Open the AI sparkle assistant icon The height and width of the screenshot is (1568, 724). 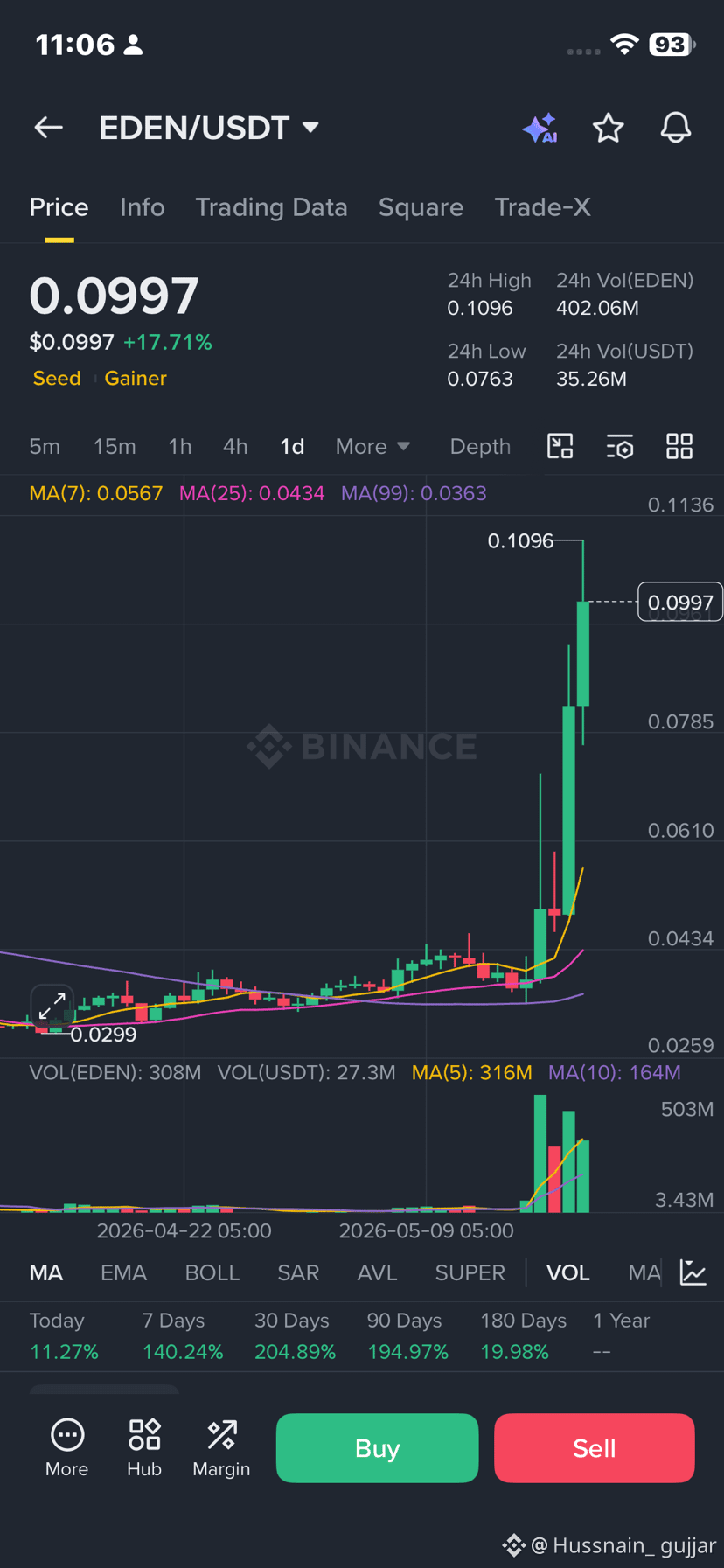(x=540, y=128)
